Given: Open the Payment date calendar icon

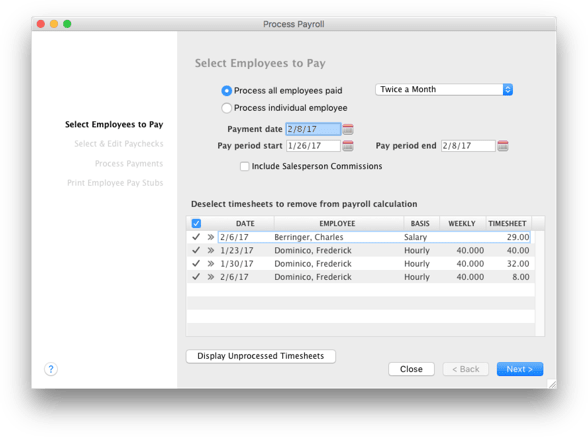Looking at the screenshot, I should pyautogui.click(x=348, y=129).
